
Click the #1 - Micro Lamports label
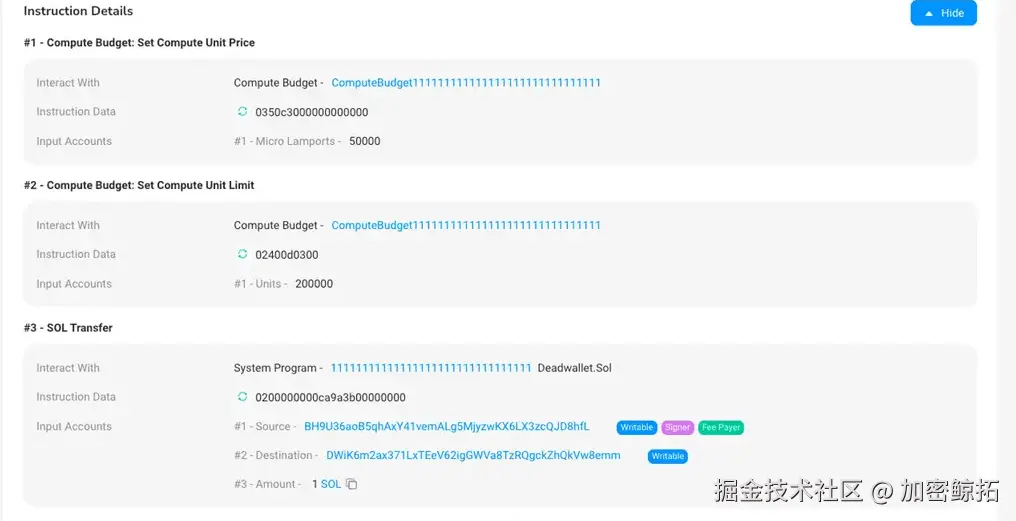tap(287, 141)
